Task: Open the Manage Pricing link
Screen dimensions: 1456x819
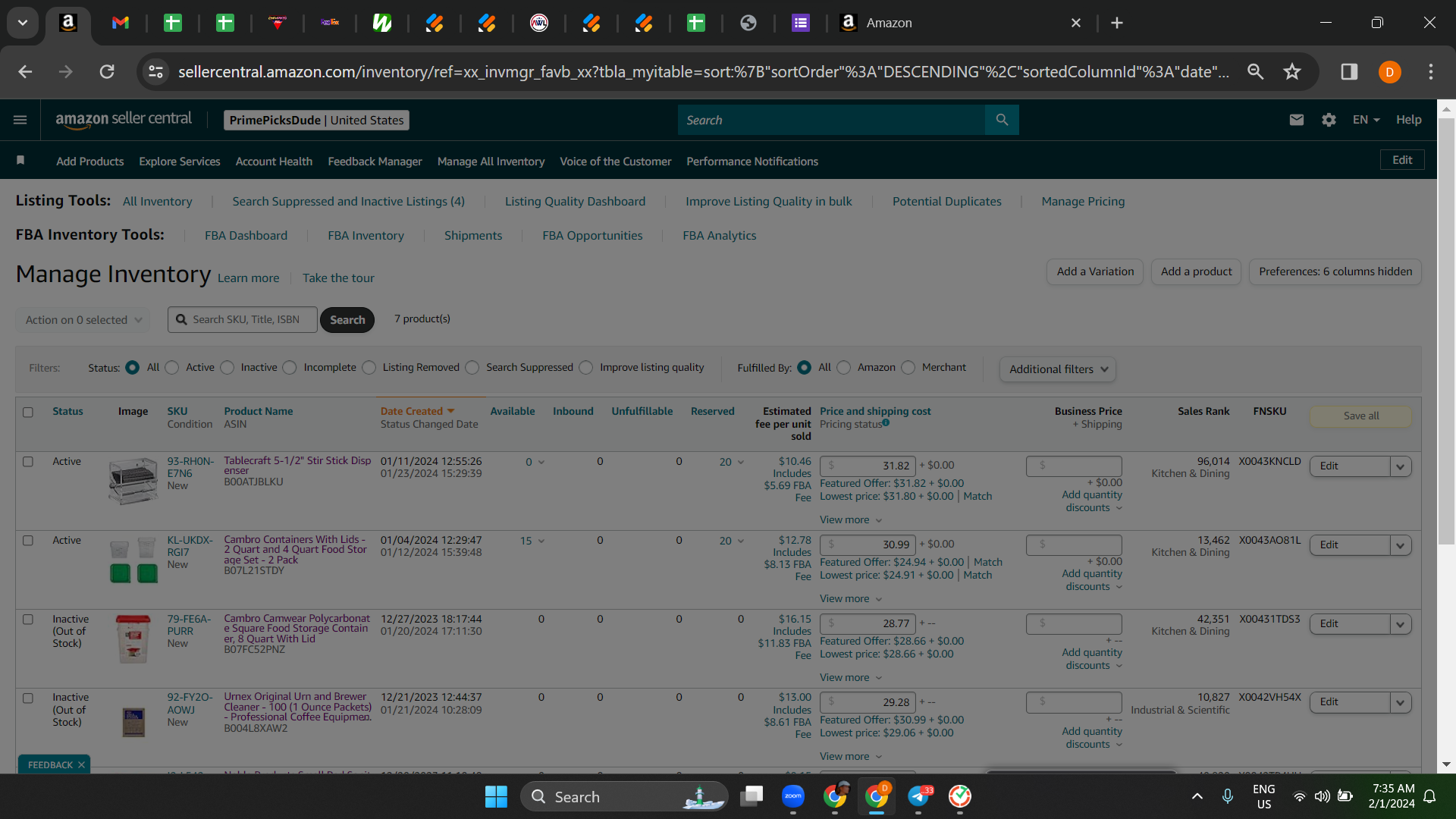Action: (x=1083, y=202)
